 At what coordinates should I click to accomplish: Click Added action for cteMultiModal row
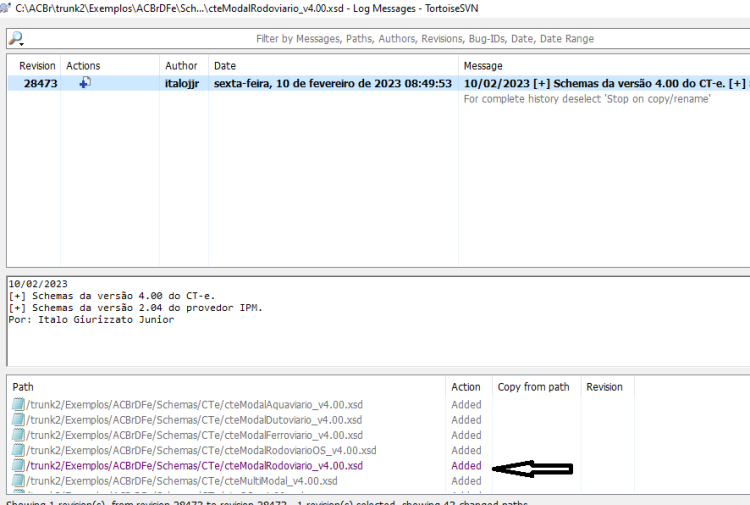(466, 481)
